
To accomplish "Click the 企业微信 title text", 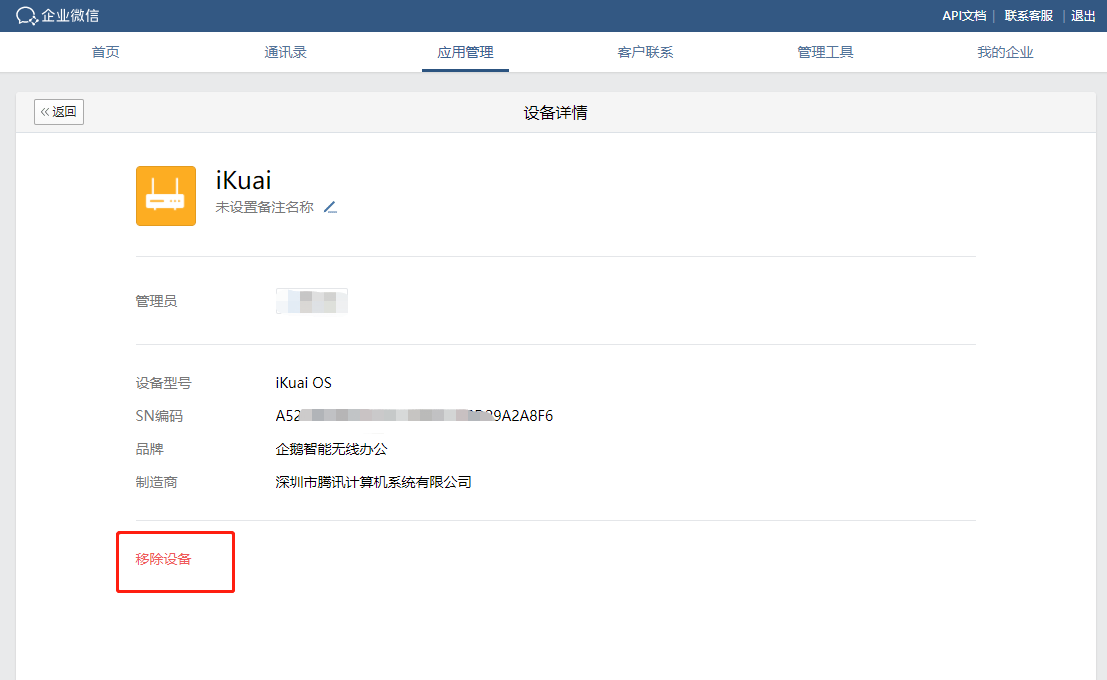I will click(x=70, y=16).
